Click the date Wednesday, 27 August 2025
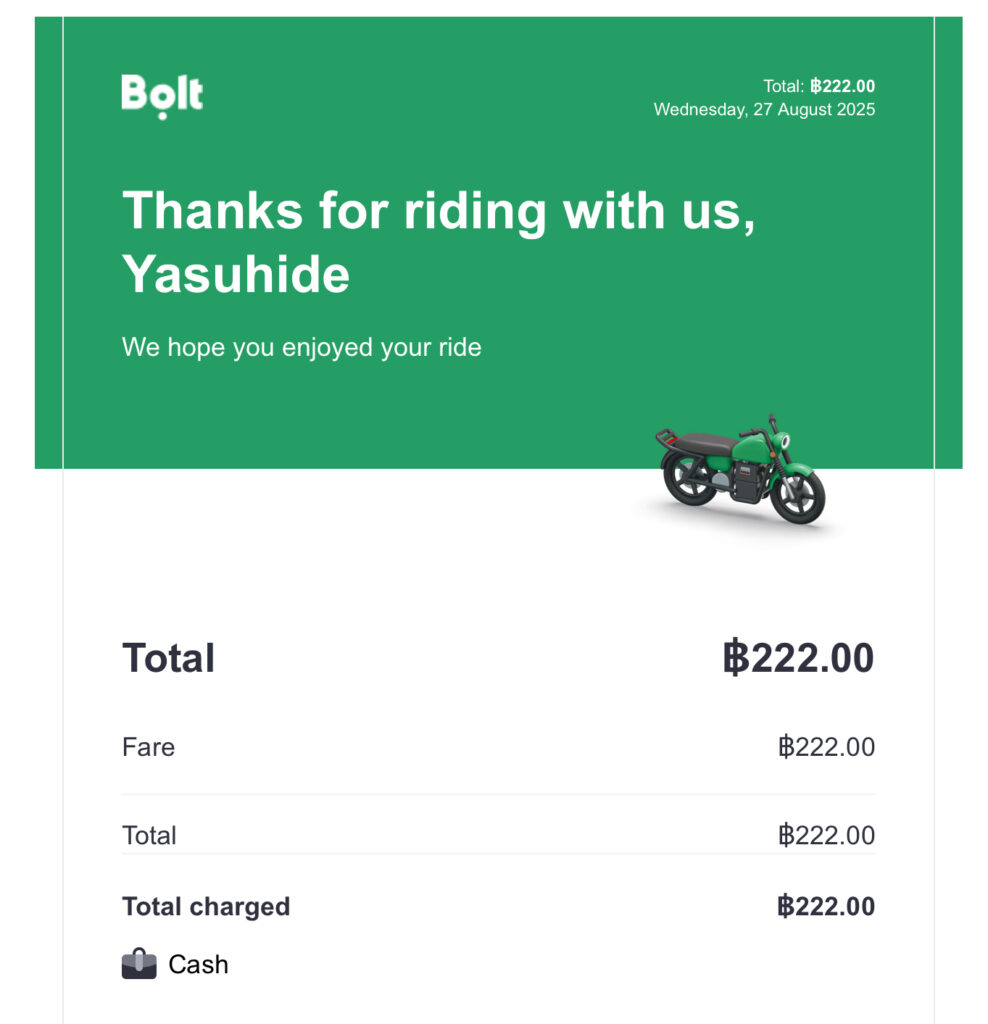The height and width of the screenshot is (1024, 988). coord(764,109)
